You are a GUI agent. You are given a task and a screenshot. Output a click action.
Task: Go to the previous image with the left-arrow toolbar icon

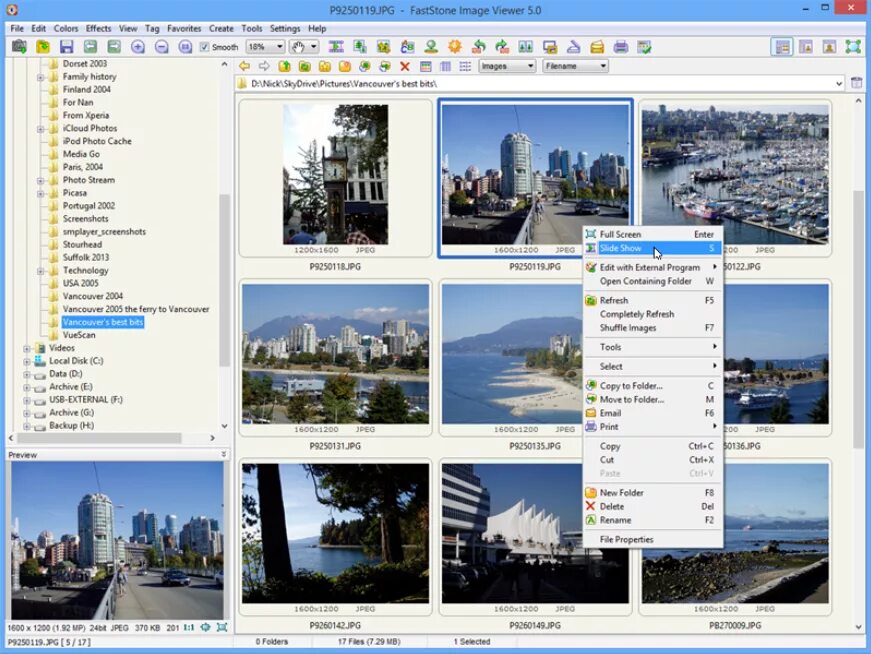(90, 47)
